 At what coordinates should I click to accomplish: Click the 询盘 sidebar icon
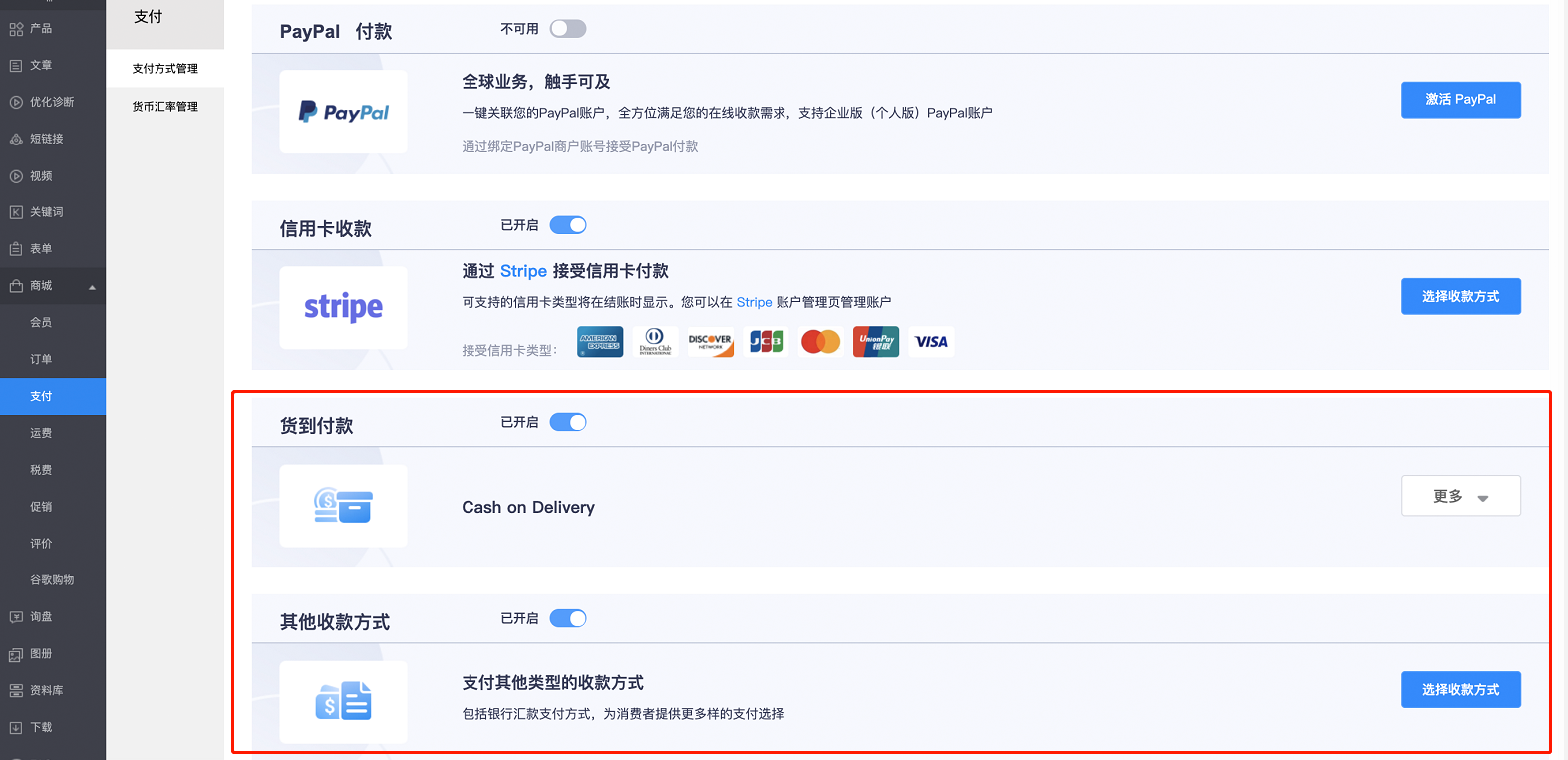(16, 617)
